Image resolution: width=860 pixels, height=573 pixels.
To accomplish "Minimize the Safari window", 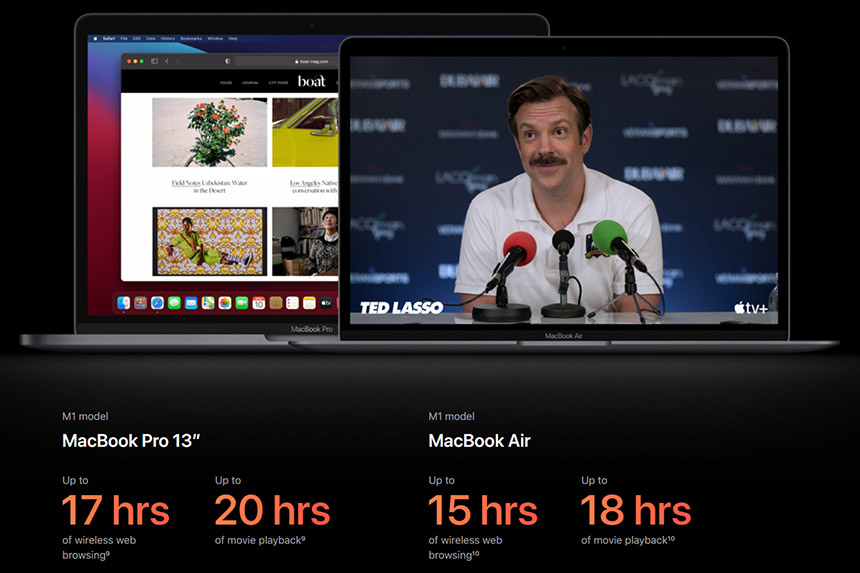I will (135, 61).
